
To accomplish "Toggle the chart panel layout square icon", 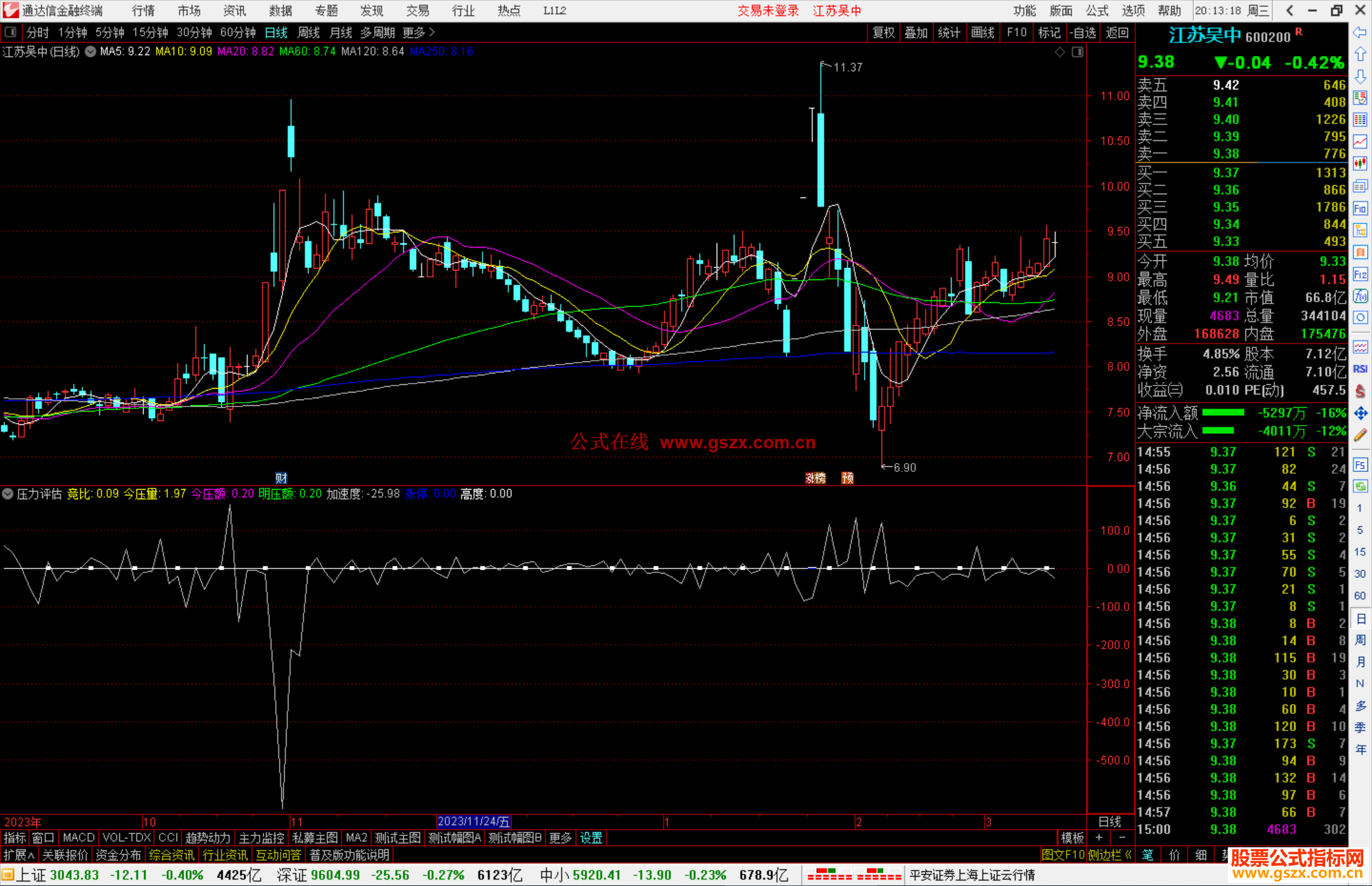I will [1078, 52].
